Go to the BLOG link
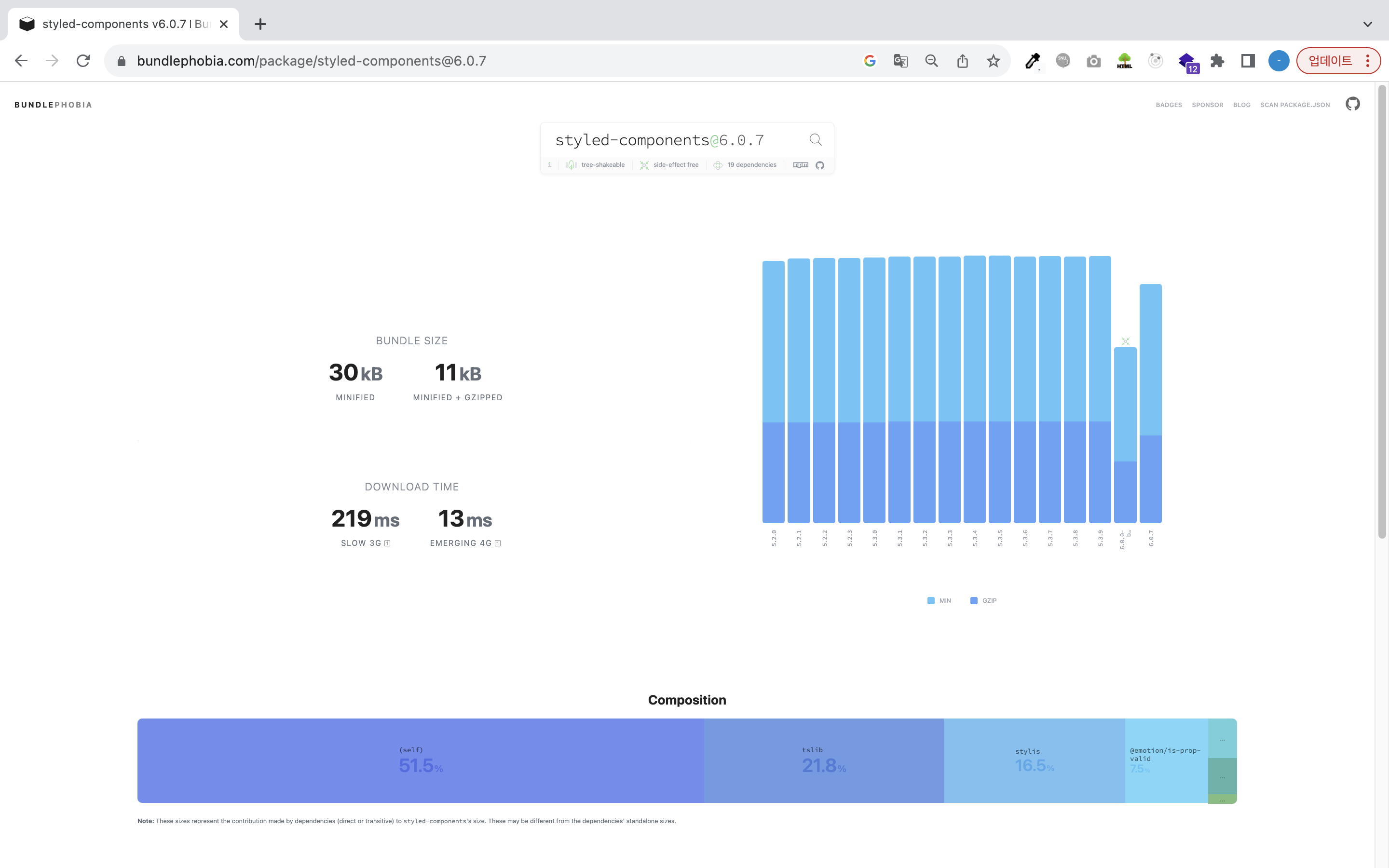Screen dimensions: 1389x868 pos(1241,105)
